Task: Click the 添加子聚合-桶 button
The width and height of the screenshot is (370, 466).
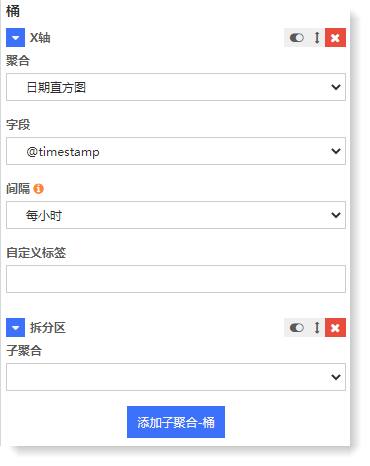Action: click(x=176, y=422)
